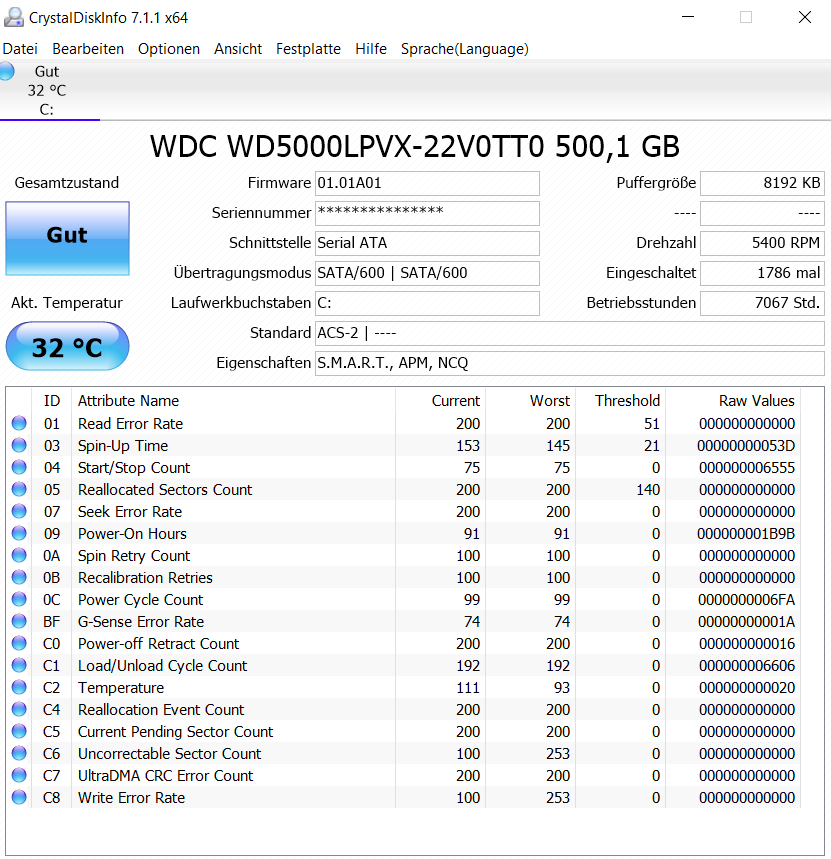Click the 32 °C temperature button

[67, 346]
